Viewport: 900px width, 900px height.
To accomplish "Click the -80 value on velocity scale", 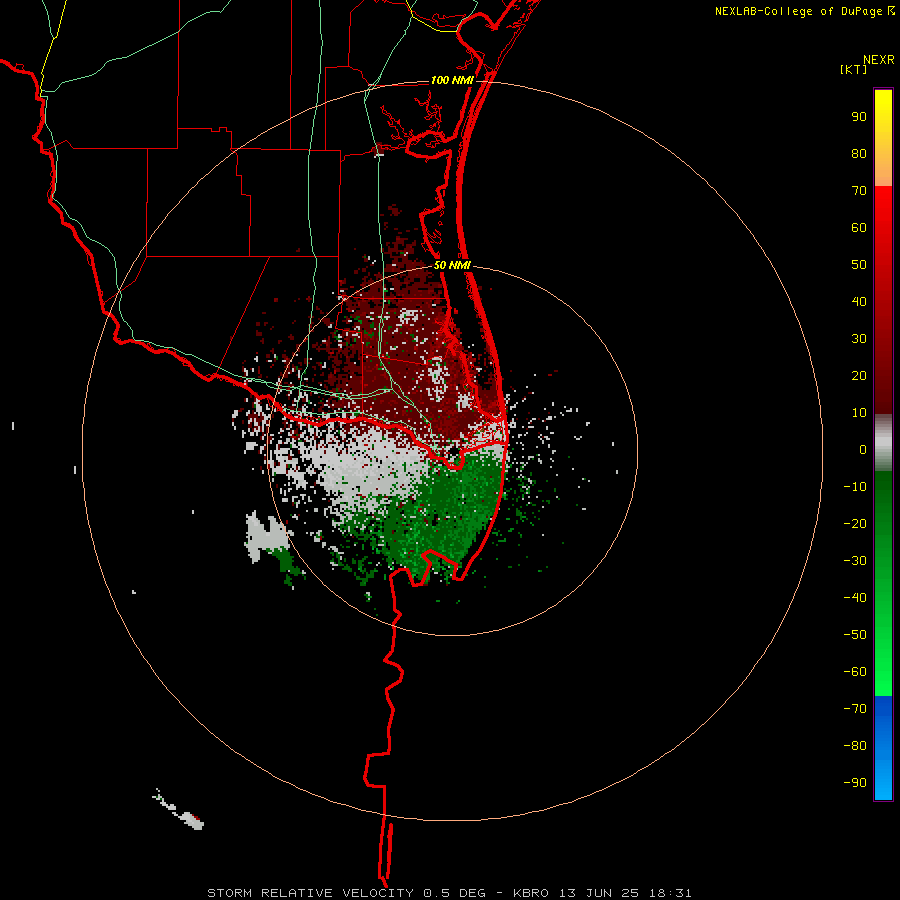I will (x=855, y=746).
